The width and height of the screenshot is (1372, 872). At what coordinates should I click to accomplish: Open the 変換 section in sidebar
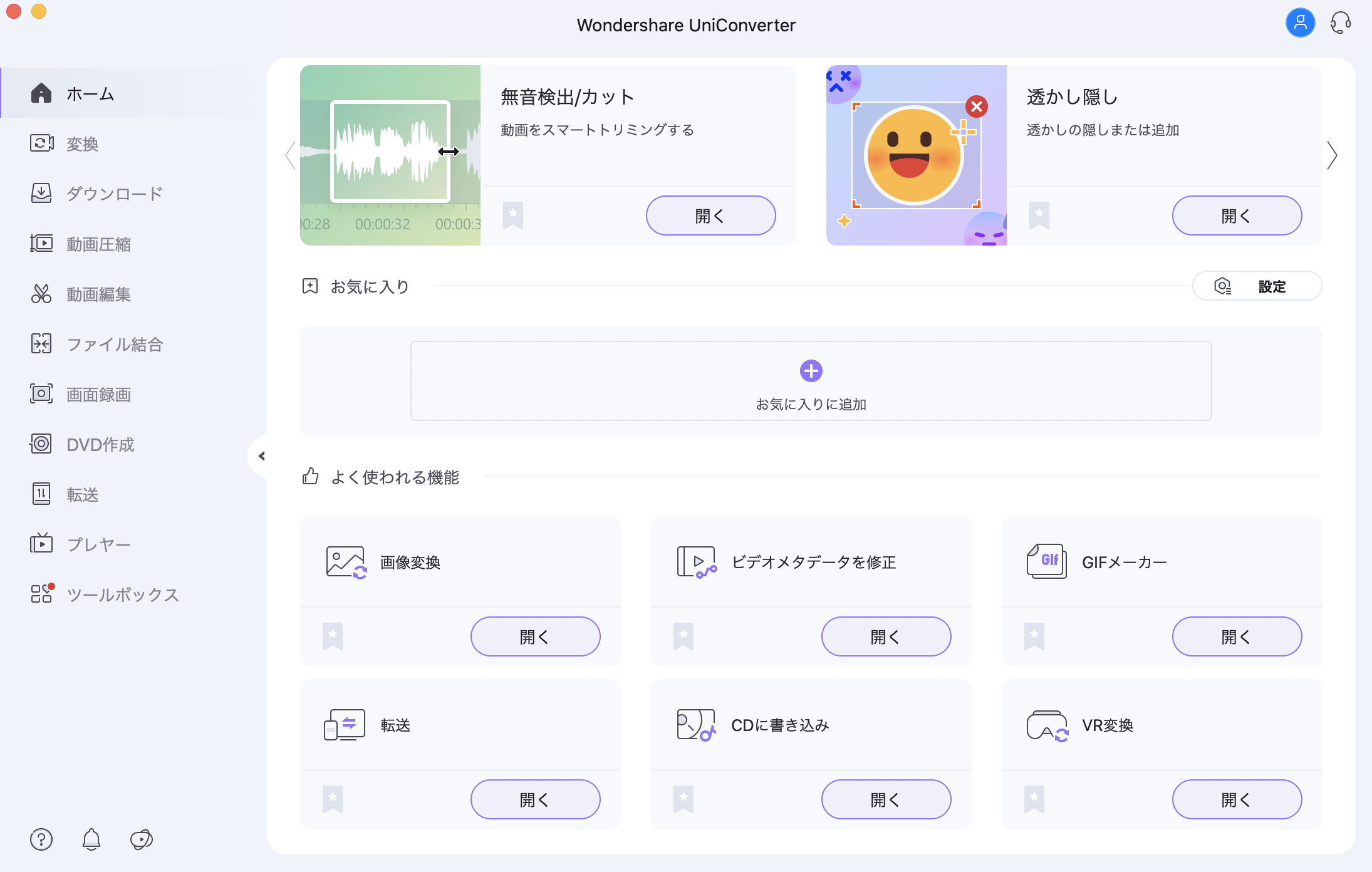pos(83,144)
